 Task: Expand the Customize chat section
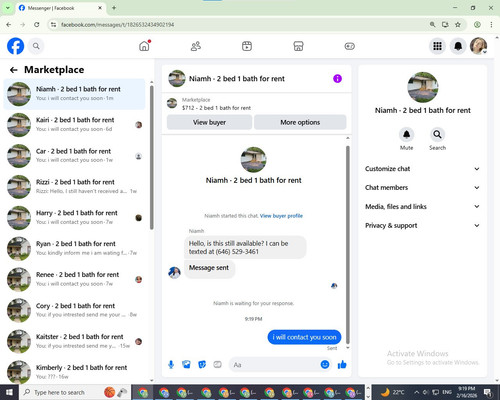coord(422,169)
